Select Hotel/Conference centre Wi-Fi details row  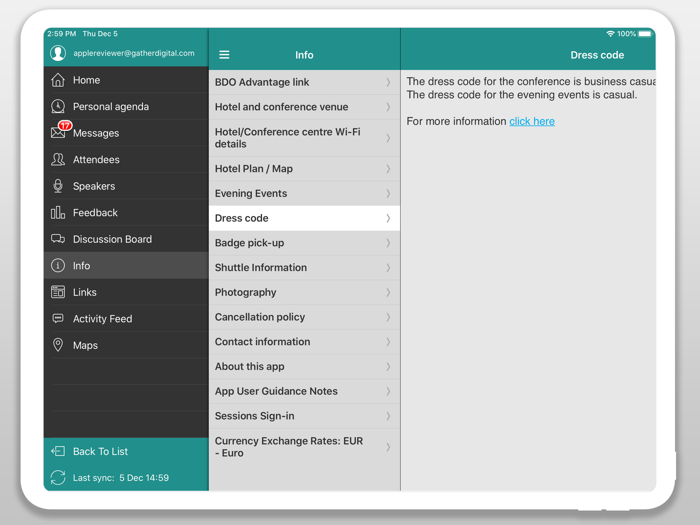click(304, 138)
